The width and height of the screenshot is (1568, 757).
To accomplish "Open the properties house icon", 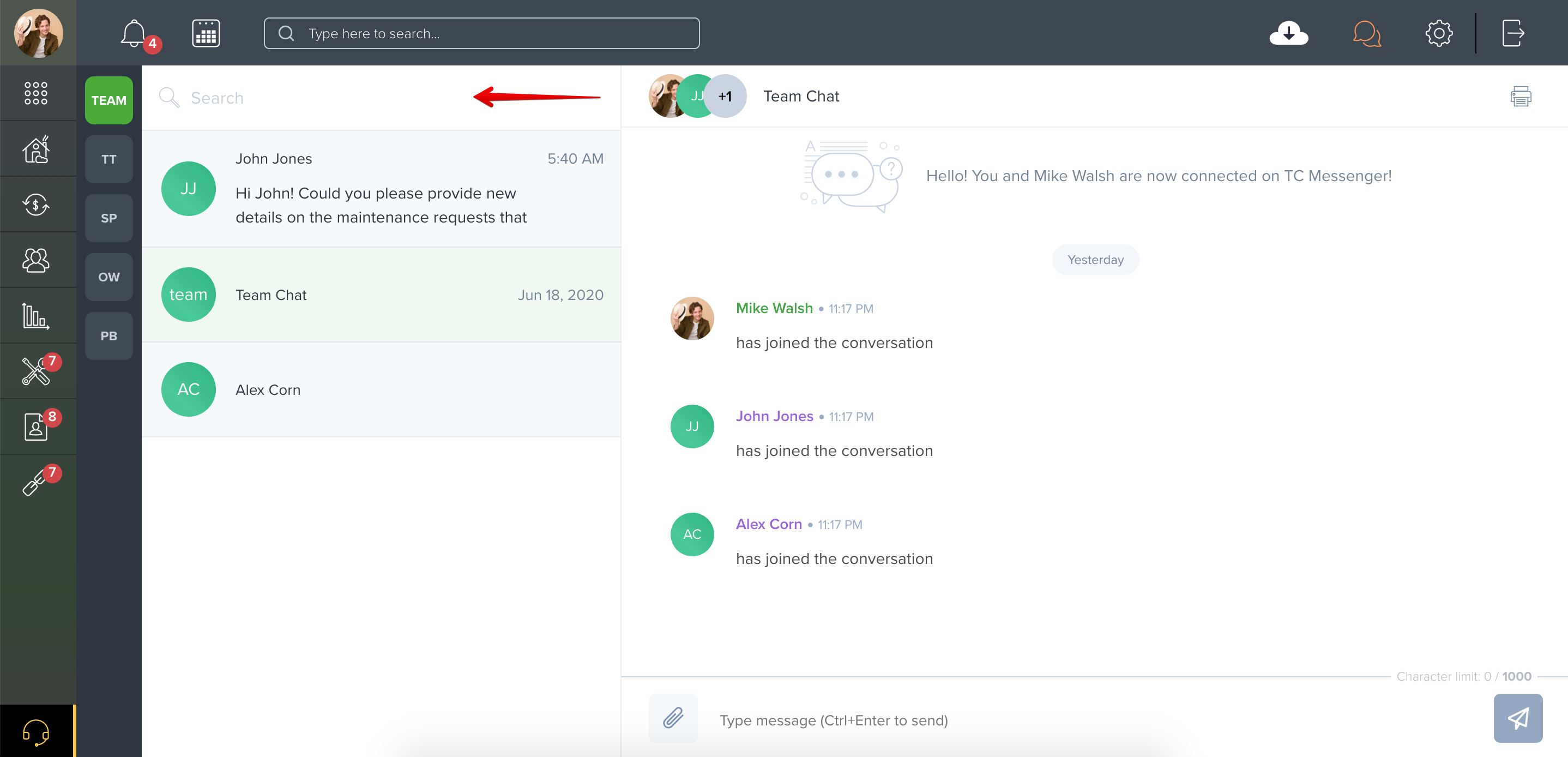I will [36, 149].
